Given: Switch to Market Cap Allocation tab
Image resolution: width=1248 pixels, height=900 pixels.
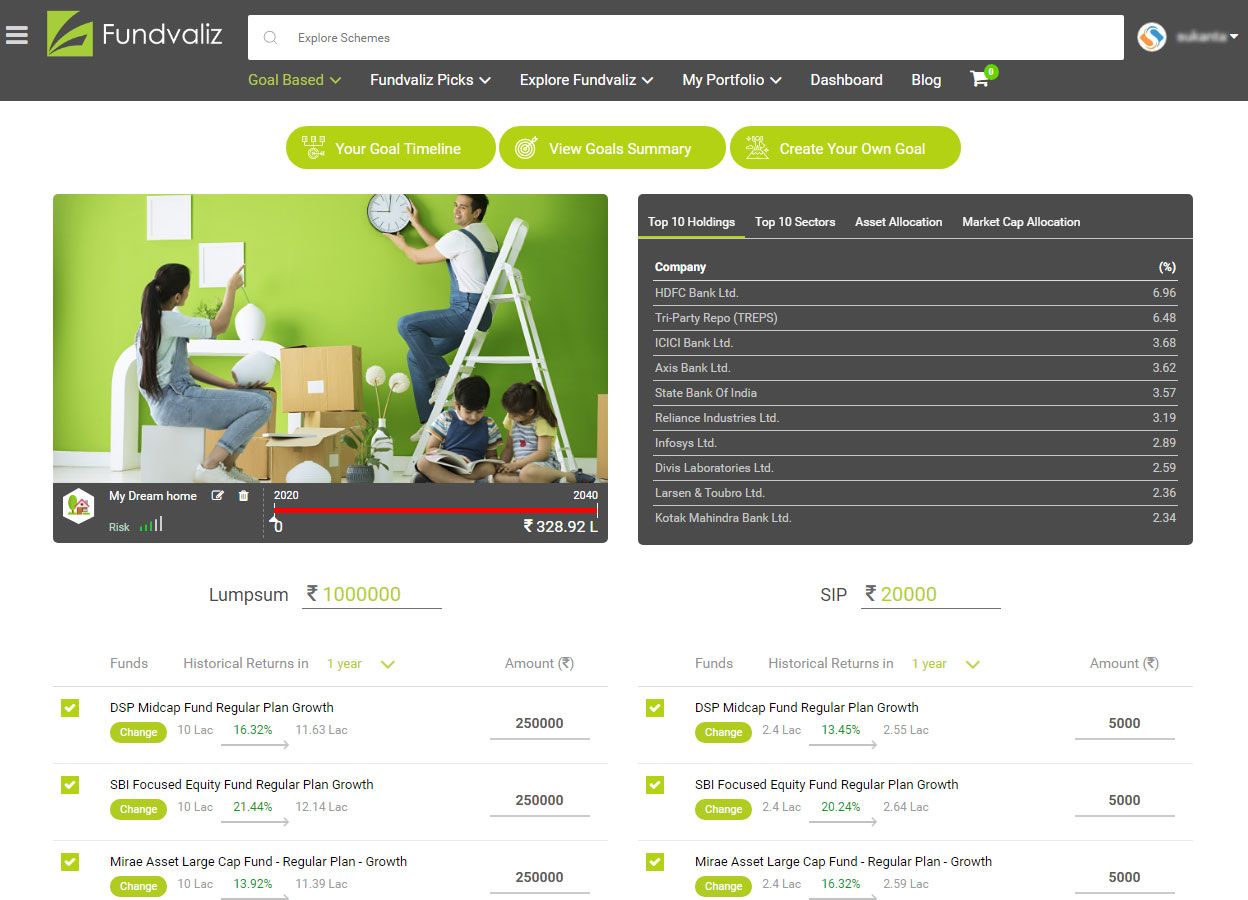Looking at the screenshot, I should (x=1021, y=222).
